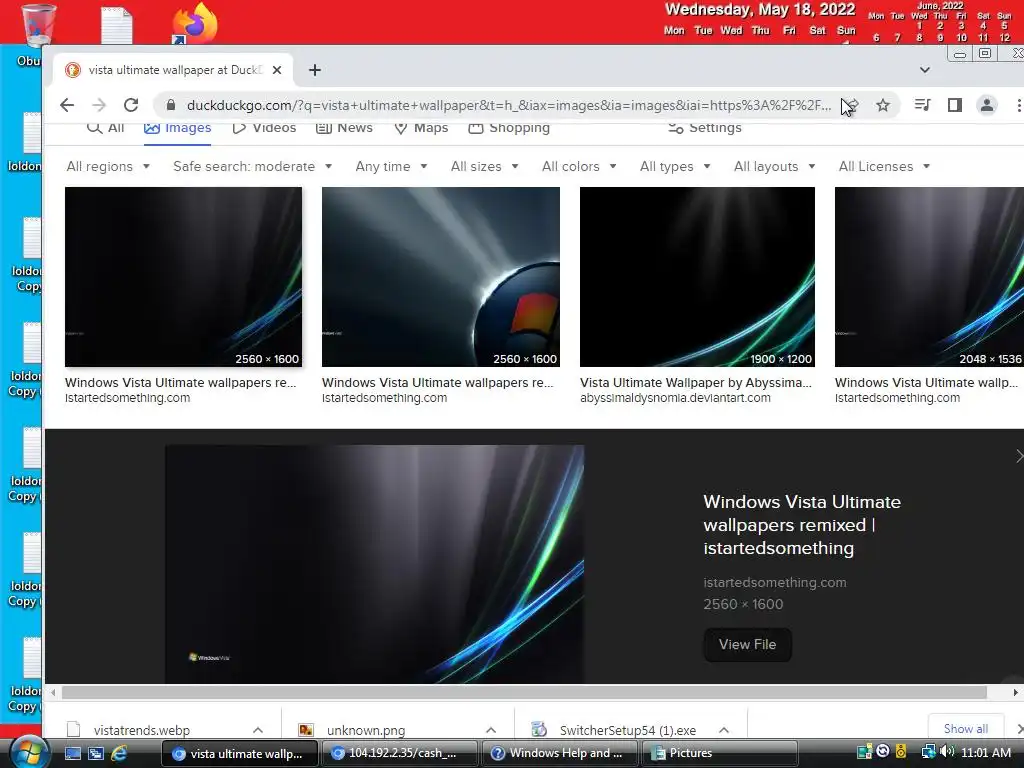Screen dimensions: 1024x768
Task: Open the share page icon in address bar
Action: [x=851, y=105]
